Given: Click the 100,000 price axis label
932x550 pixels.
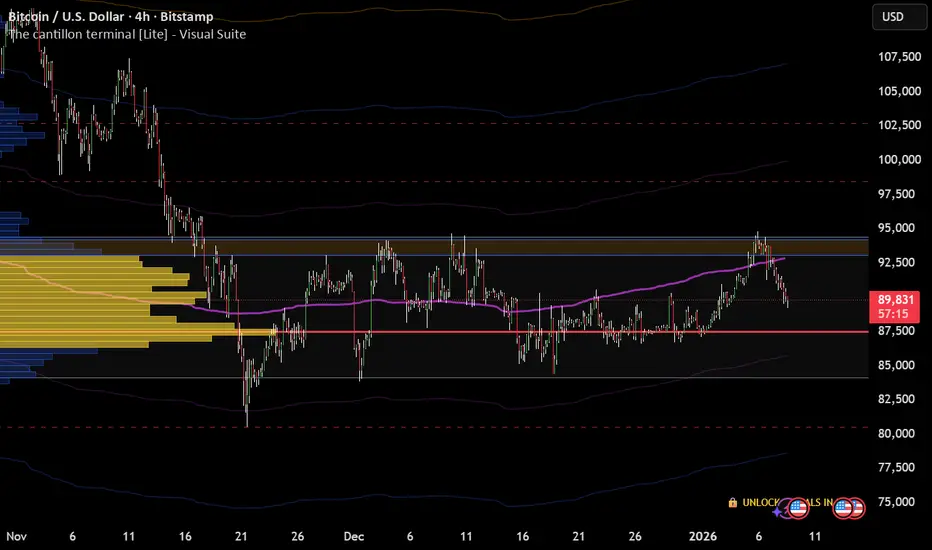Looking at the screenshot, I should (x=899, y=159).
